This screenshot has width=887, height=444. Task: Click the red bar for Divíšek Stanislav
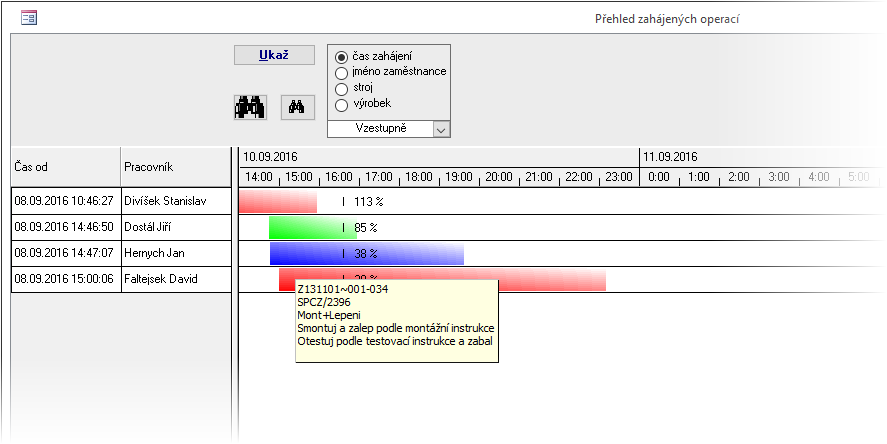point(277,201)
